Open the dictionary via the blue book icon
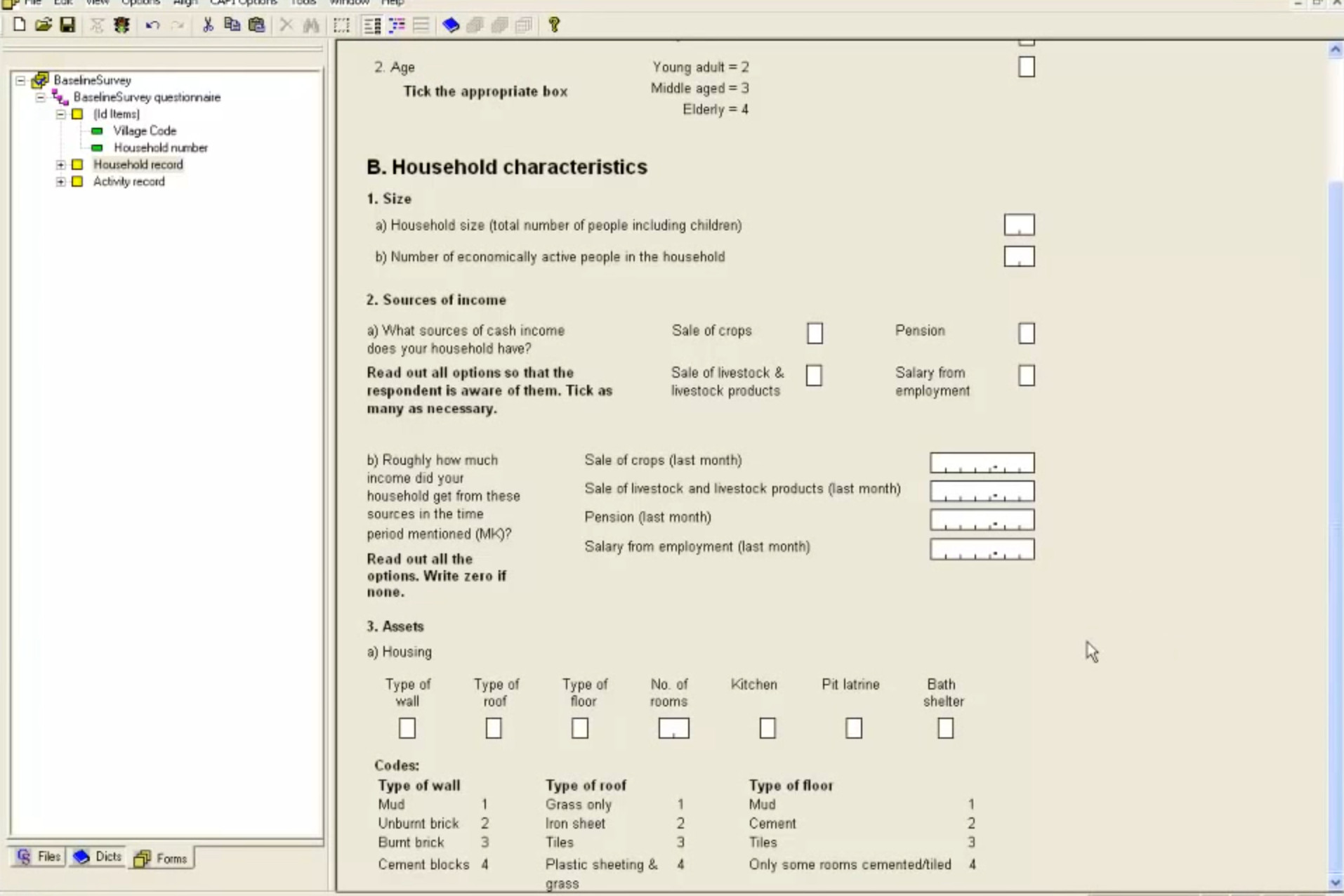 pos(451,25)
